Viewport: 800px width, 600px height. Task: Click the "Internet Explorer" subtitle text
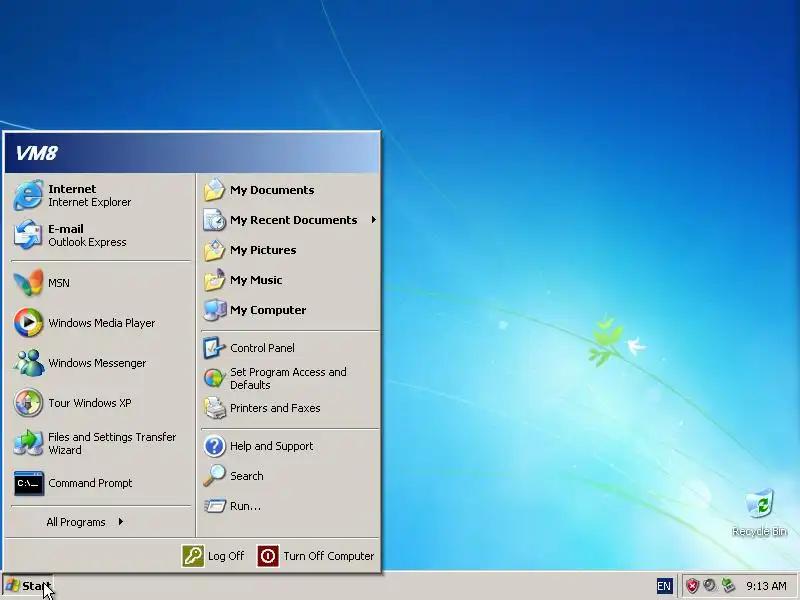[89, 203]
